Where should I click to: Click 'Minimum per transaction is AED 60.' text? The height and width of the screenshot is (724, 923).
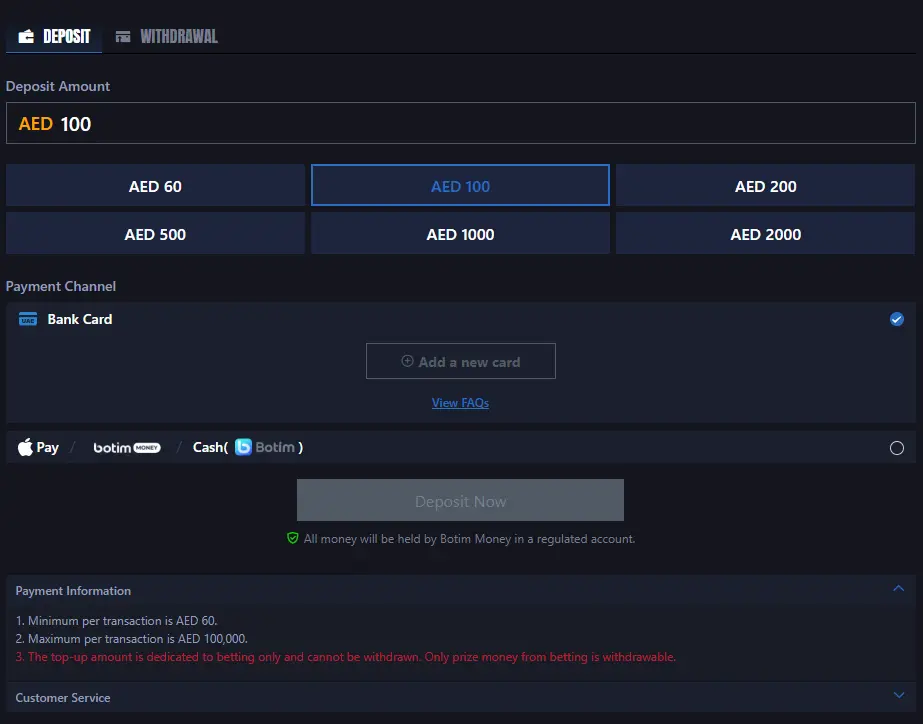tap(117, 621)
